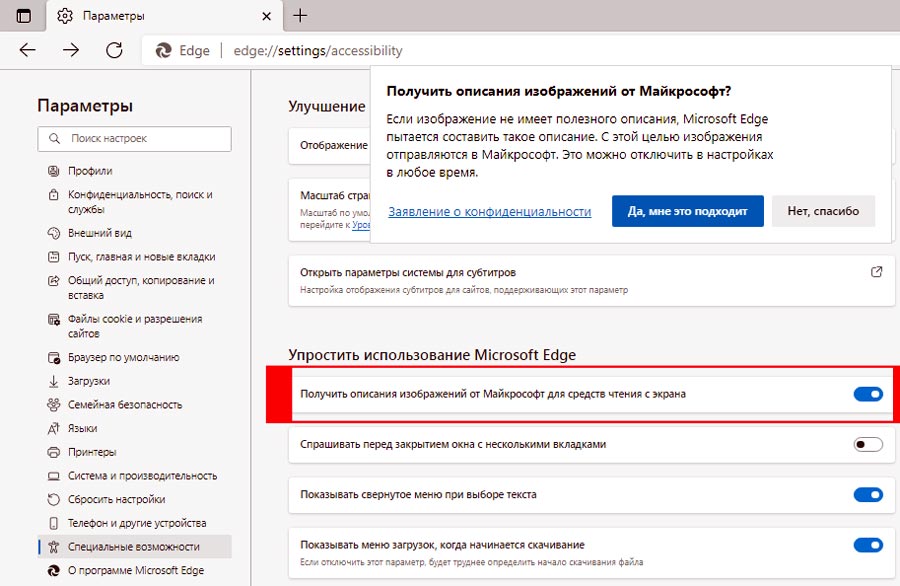This screenshot has height=586, width=900.
Task: Click the lock icon beside Конфиденциальность
Action: [x=53, y=195]
